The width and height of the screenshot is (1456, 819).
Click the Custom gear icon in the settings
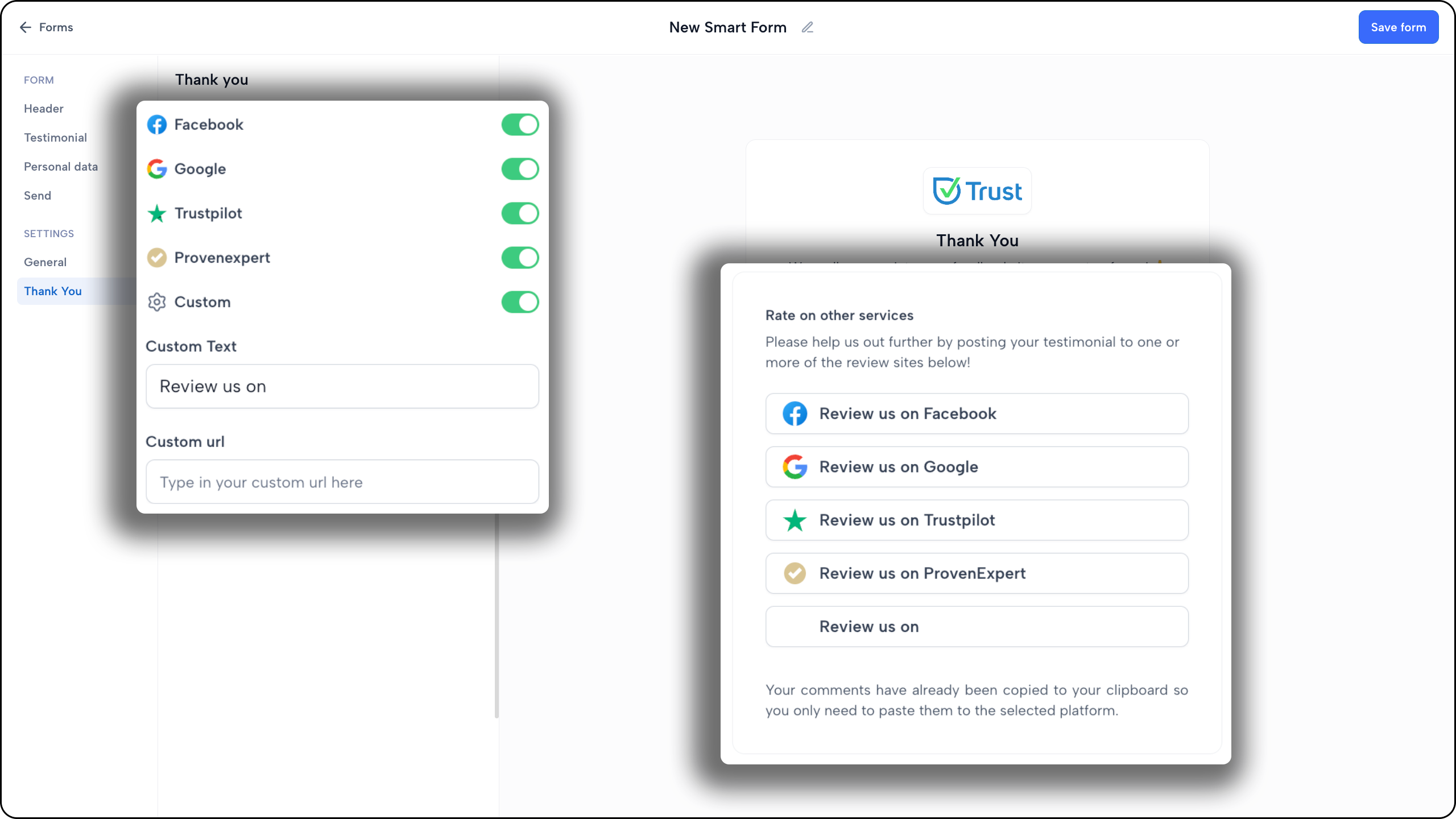click(157, 302)
